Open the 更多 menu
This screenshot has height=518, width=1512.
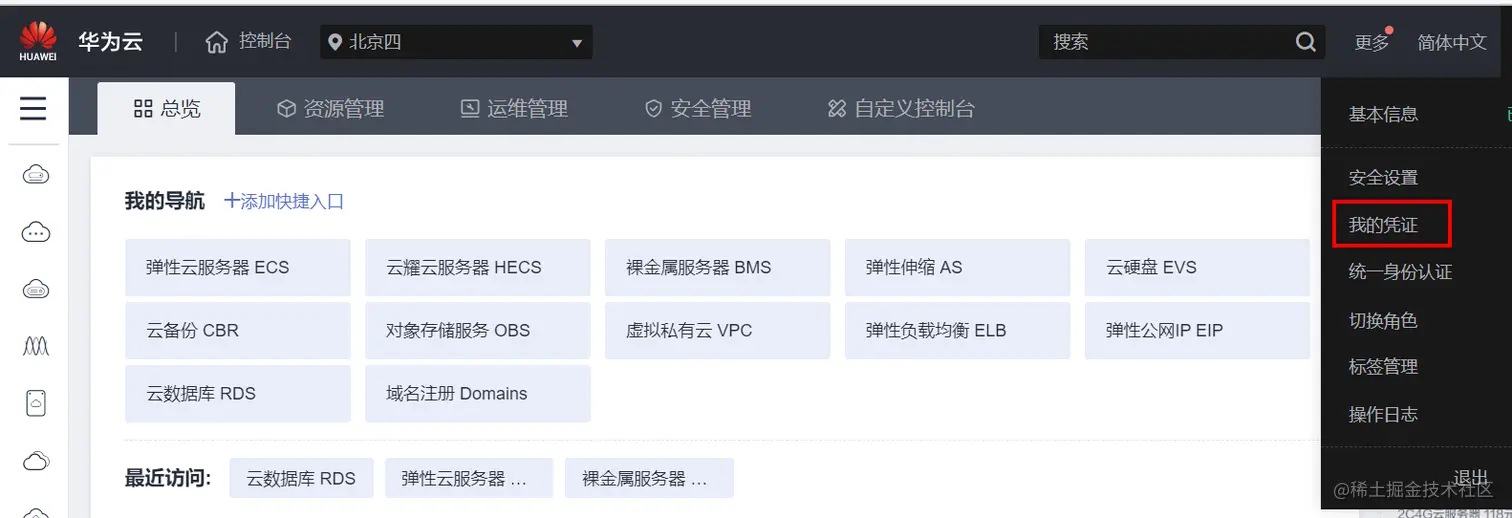[x=1372, y=43]
